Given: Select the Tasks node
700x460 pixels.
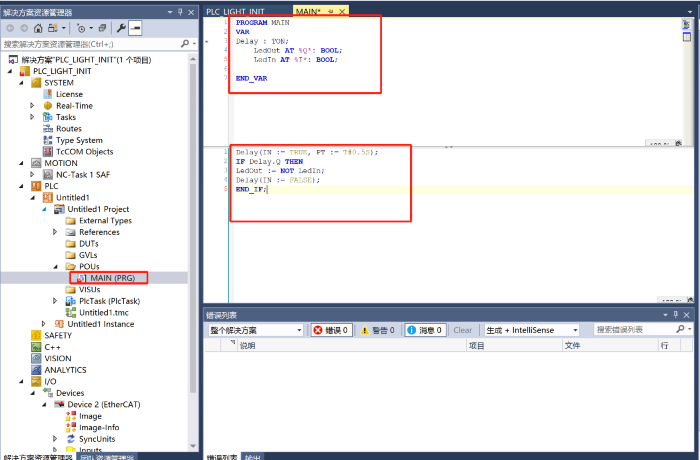Looking at the screenshot, I should 66,117.
